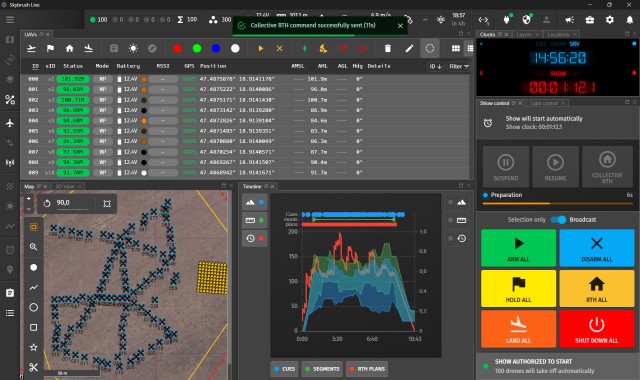Image resolution: width=640 pixels, height=380 pixels.
Task: Click the blue DISARM ALL button
Action: pos(597,248)
